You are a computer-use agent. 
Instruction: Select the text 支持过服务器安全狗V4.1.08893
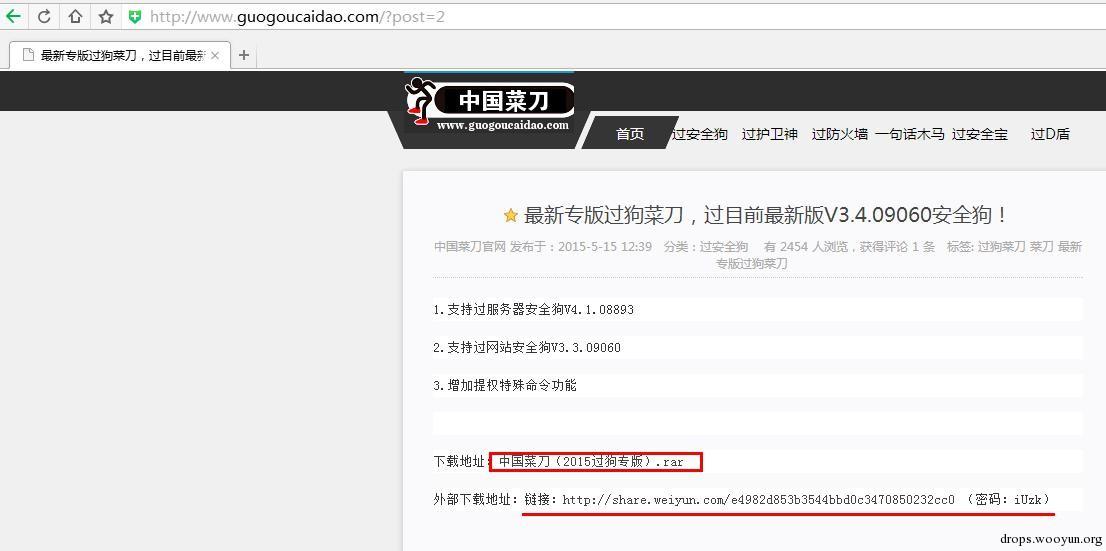point(540,309)
